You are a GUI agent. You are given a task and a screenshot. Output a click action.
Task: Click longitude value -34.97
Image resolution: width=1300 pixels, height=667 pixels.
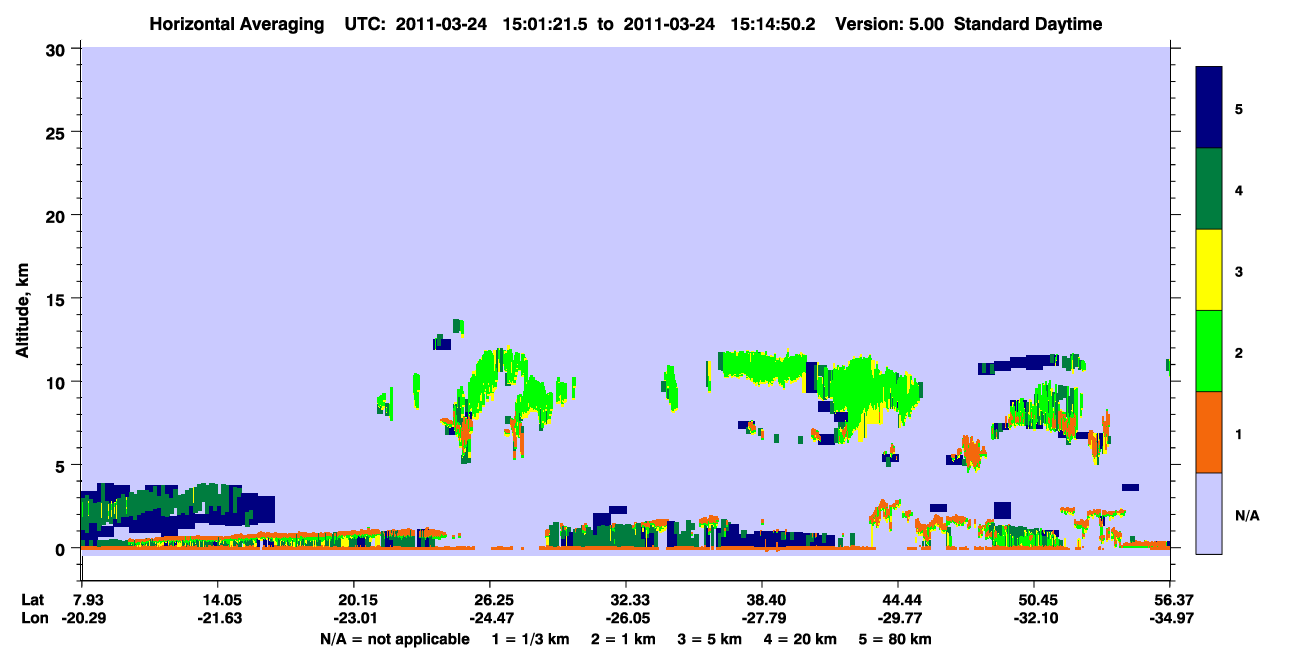pyautogui.click(x=1170, y=619)
